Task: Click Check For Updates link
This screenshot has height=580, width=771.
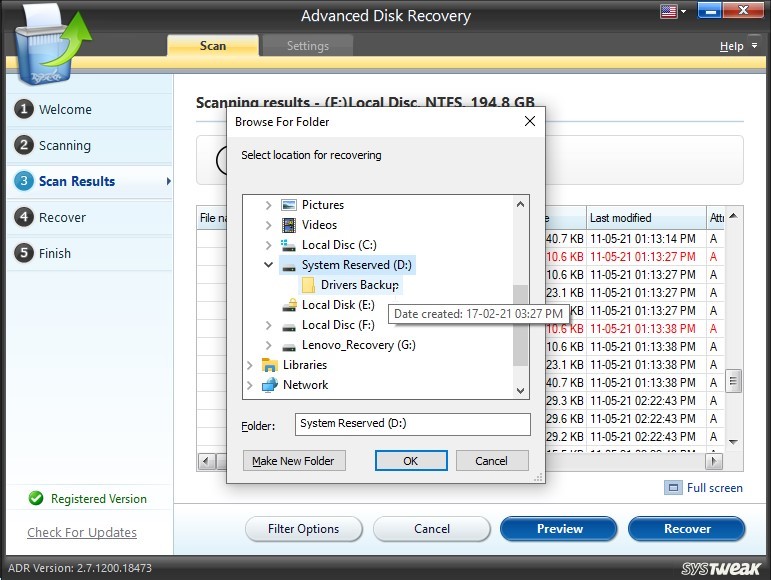Action: coord(82,532)
